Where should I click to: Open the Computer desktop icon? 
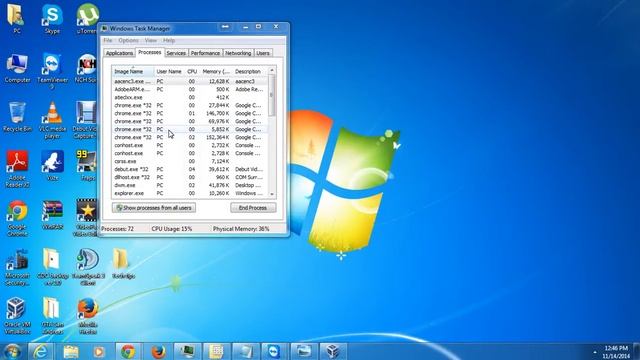(17, 68)
